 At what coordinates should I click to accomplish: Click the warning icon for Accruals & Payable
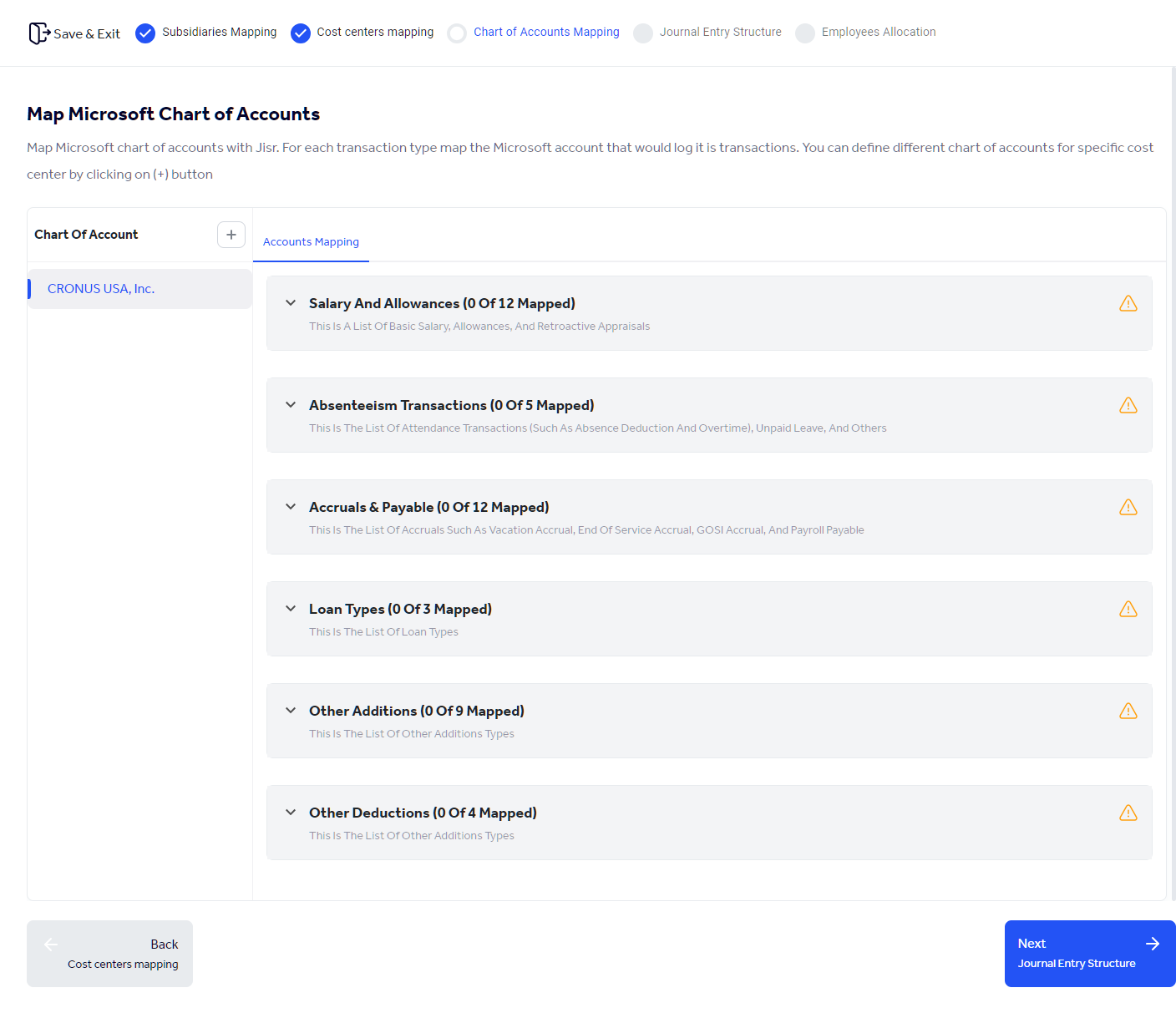tap(1128, 507)
